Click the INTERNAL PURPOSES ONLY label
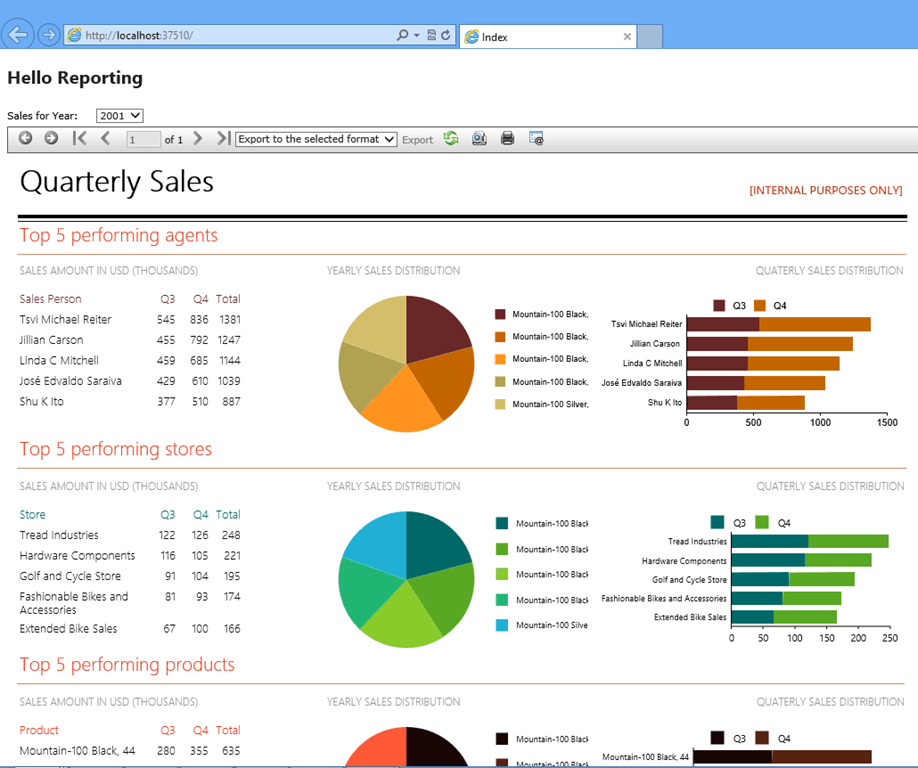This screenshot has width=918, height=768. [825, 190]
